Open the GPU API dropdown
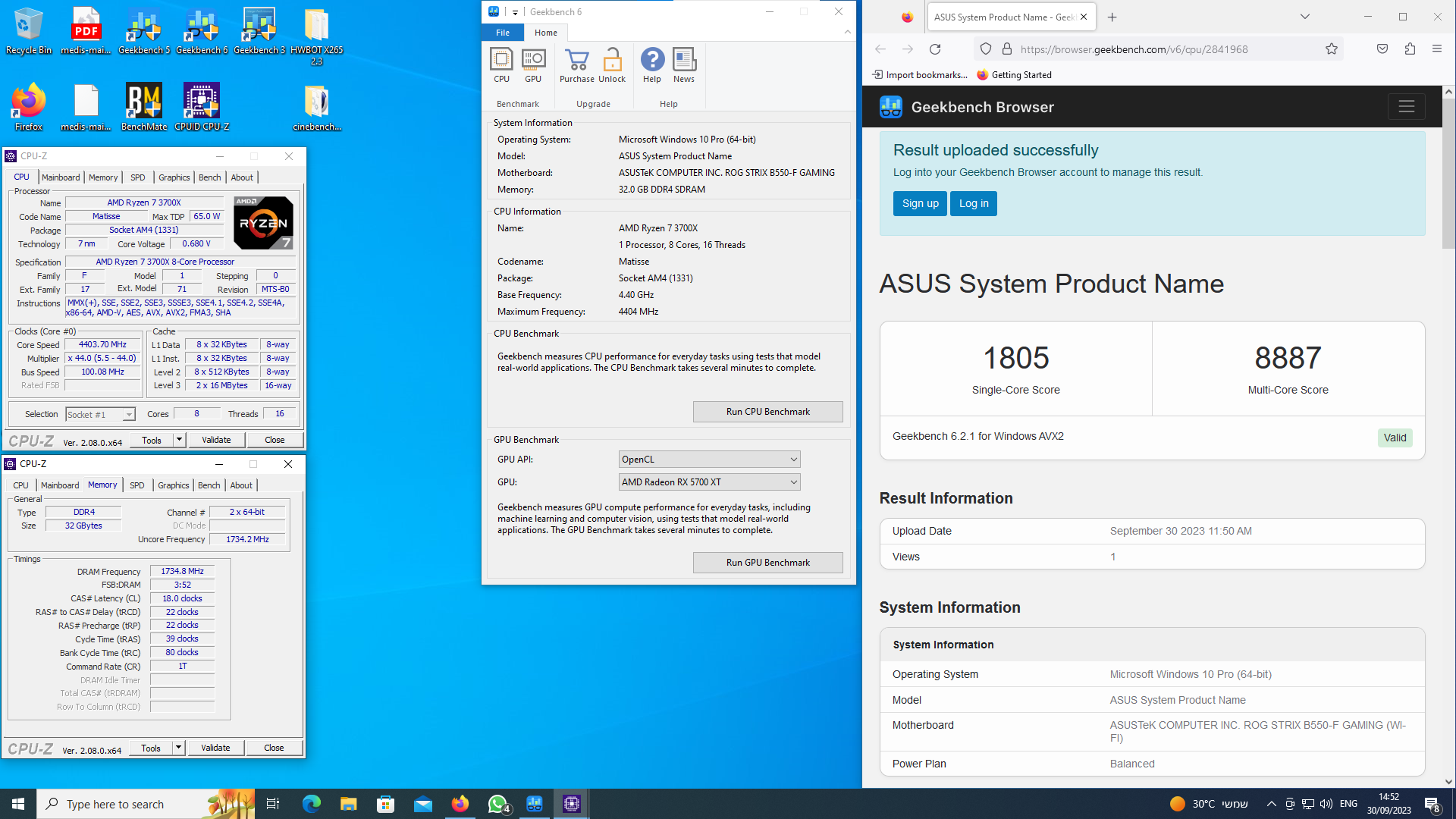This screenshot has width=1456, height=819. click(x=709, y=460)
